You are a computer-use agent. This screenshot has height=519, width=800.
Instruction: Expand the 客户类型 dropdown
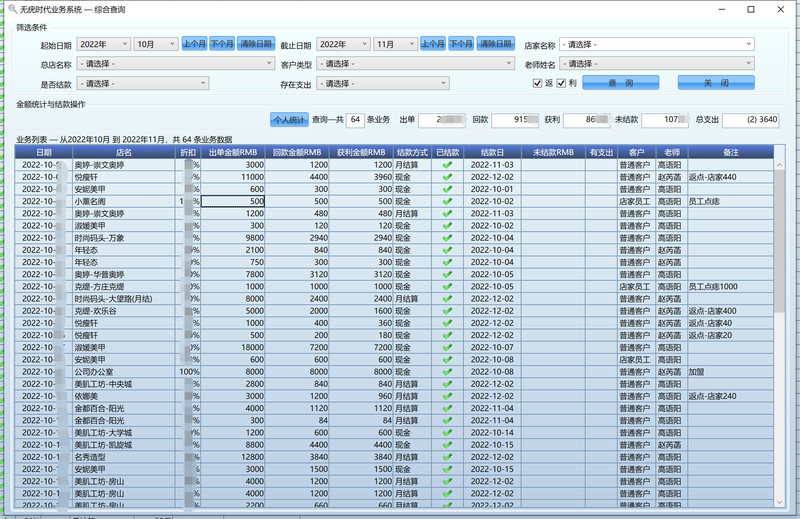point(415,64)
